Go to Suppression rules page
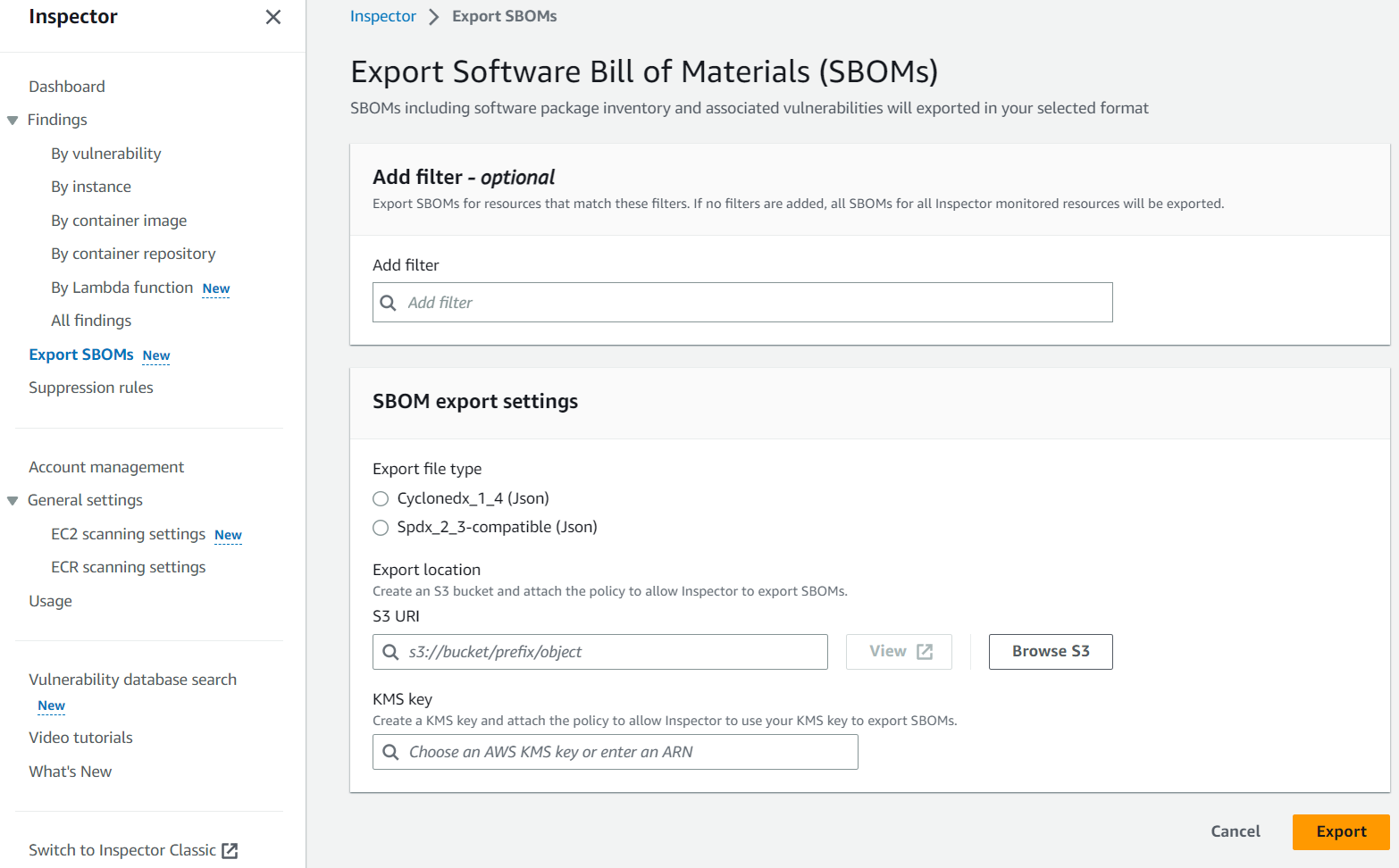The width and height of the screenshot is (1399, 868). tap(91, 388)
